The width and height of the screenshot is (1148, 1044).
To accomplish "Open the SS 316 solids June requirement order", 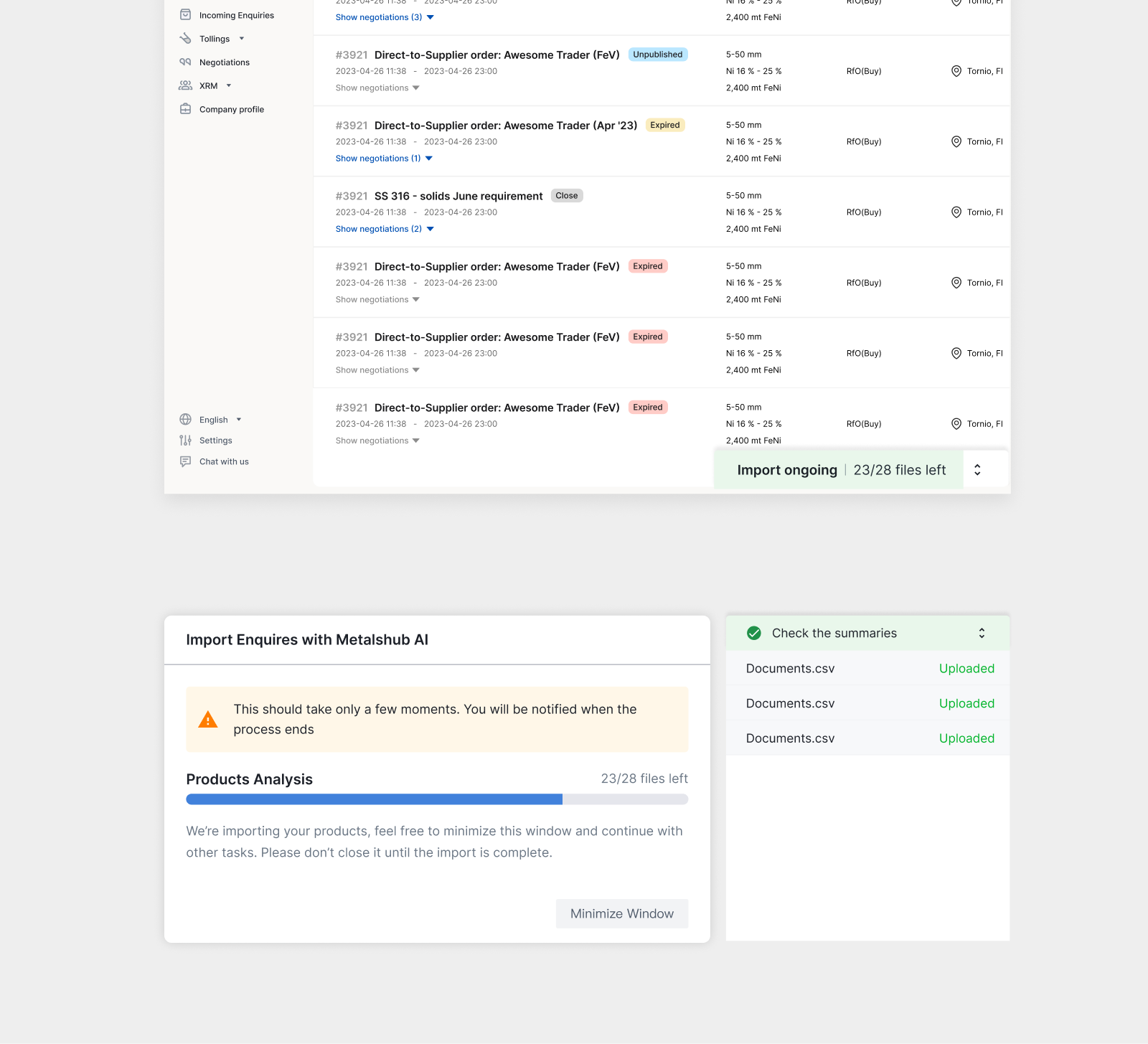I will click(x=458, y=196).
